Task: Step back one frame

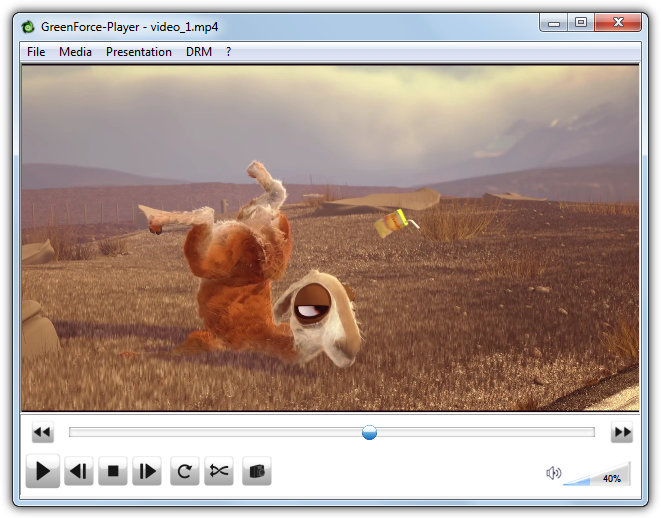Action: click(79, 471)
